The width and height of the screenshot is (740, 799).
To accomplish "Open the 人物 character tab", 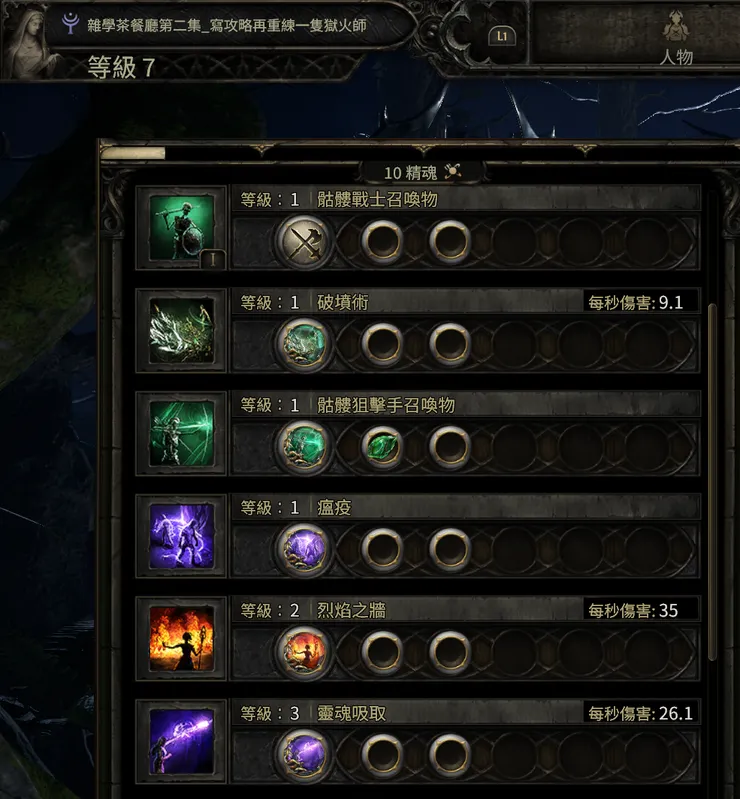I will 676,38.
